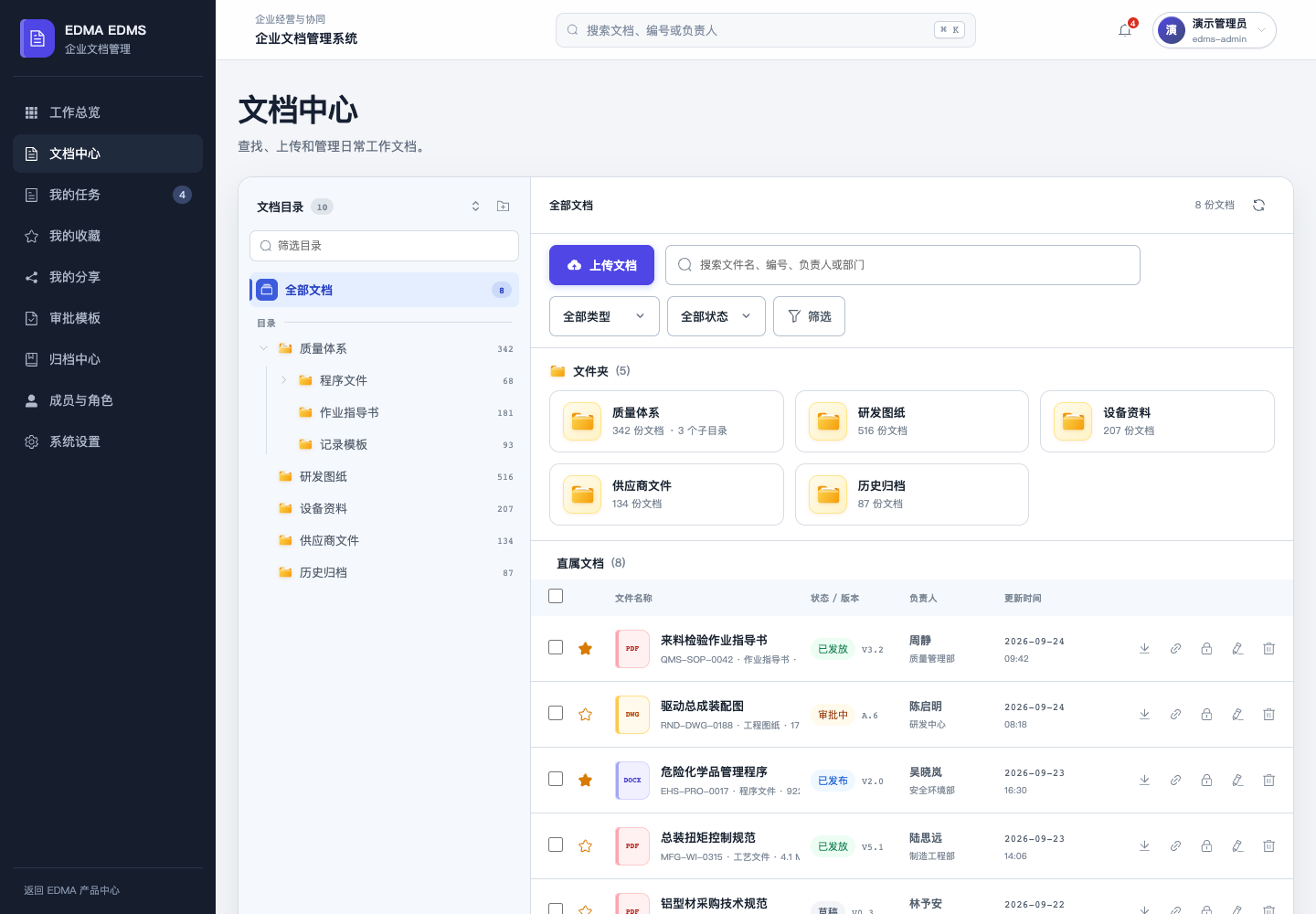
Task: Download 来料检验作业指导书
Action: click(1144, 649)
